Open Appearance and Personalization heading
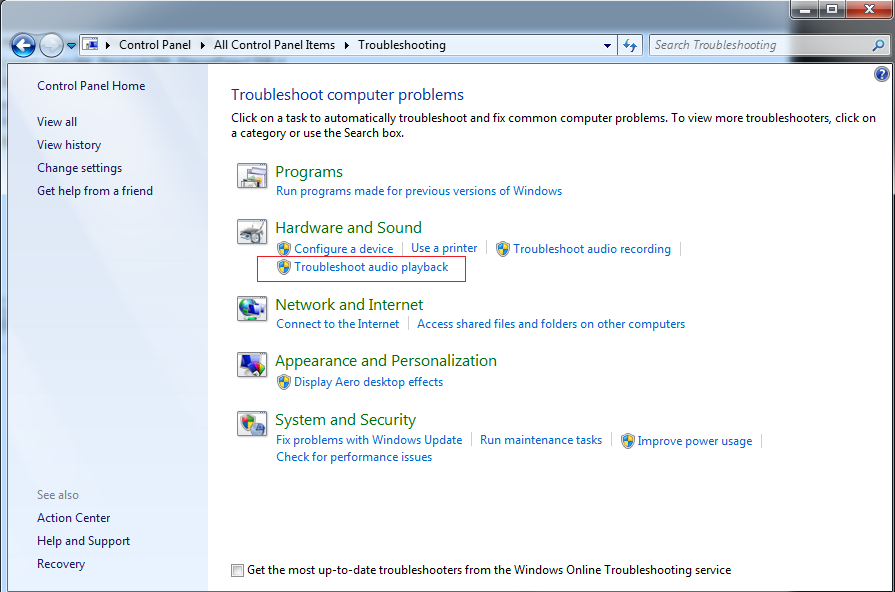The image size is (895, 592). [x=386, y=361]
